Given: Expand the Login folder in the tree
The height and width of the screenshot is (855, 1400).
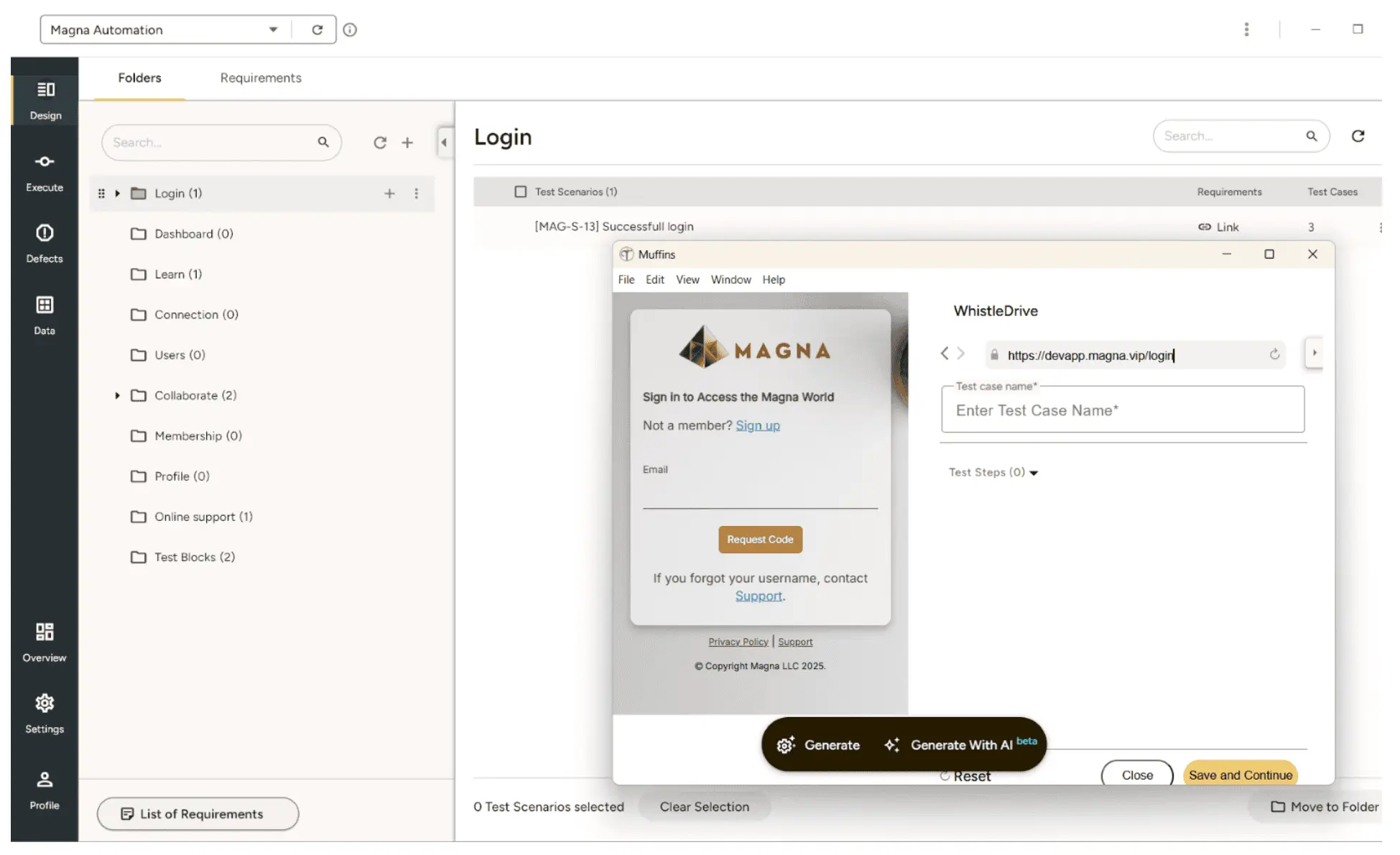Looking at the screenshot, I should pyautogui.click(x=117, y=193).
